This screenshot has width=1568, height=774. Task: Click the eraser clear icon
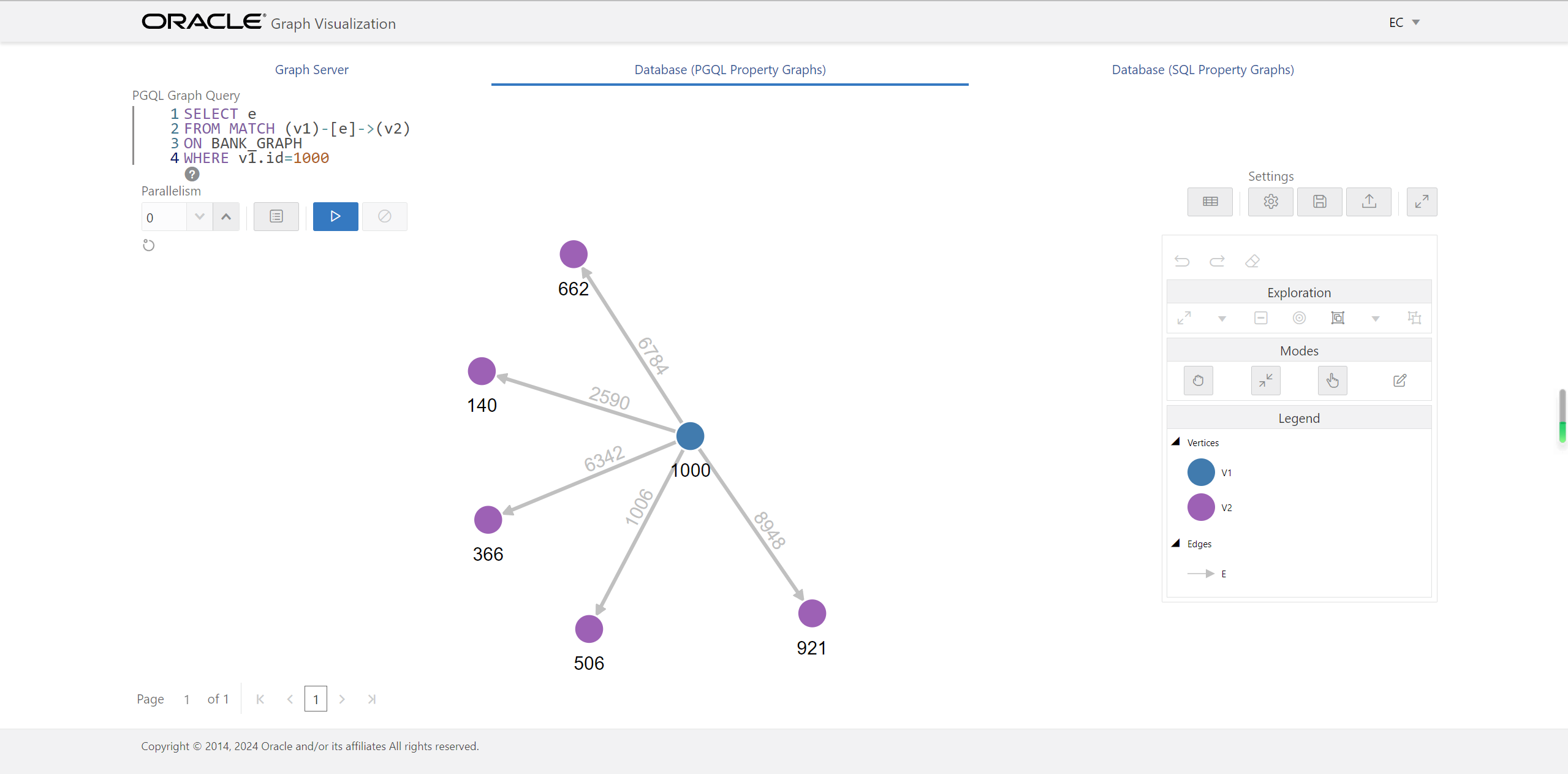1252,261
